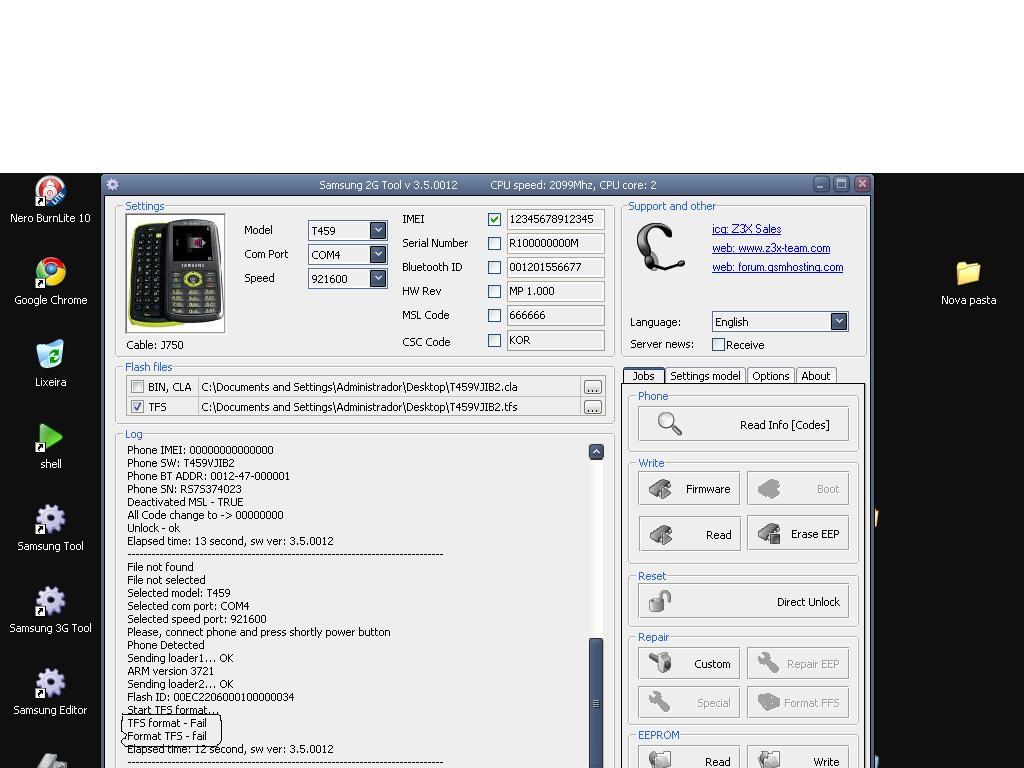Click the HW Rev input field

(x=556, y=291)
